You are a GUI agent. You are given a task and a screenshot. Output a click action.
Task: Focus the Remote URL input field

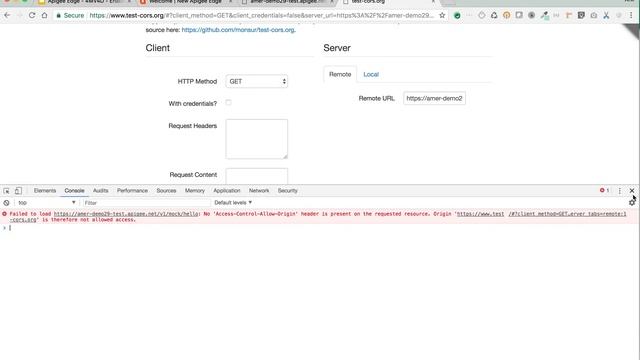434,98
